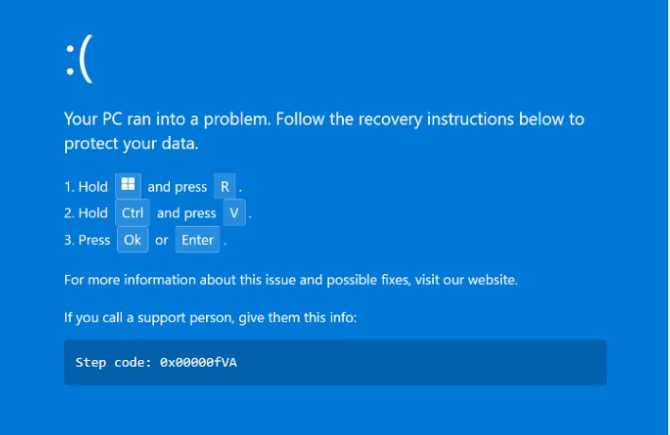Screen dimensions: 670x435
Task: Click 'or' between Ok and Enter
Action: (161, 240)
